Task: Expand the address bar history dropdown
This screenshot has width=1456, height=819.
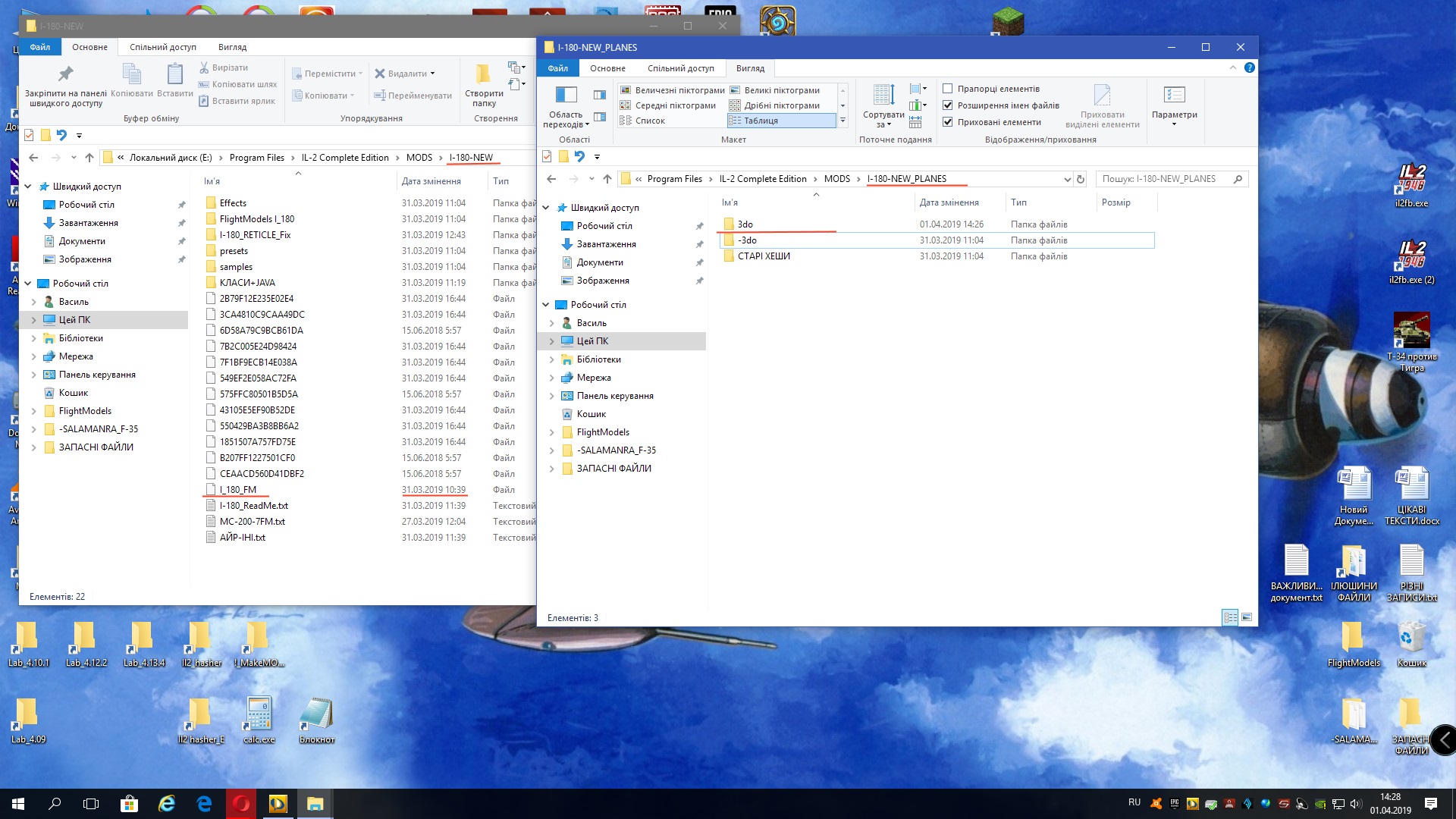Action: pyautogui.click(x=1067, y=180)
